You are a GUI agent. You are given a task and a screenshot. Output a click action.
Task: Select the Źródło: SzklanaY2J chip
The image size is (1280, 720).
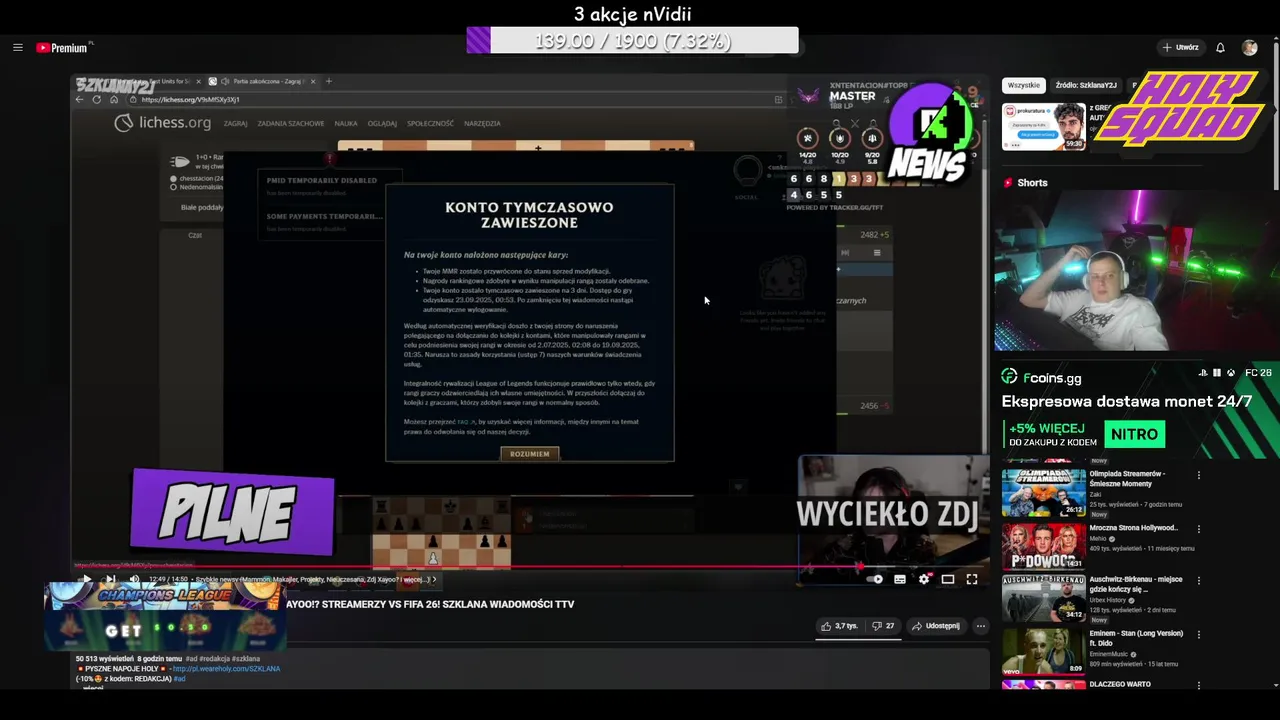1086,86
